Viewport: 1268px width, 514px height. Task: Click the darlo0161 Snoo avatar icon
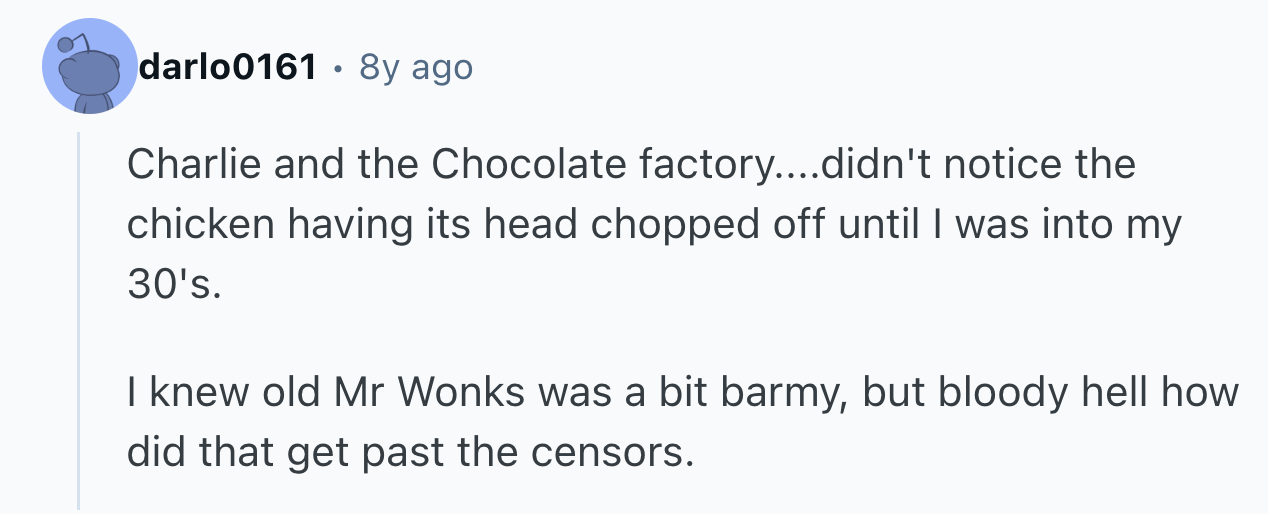(x=90, y=67)
